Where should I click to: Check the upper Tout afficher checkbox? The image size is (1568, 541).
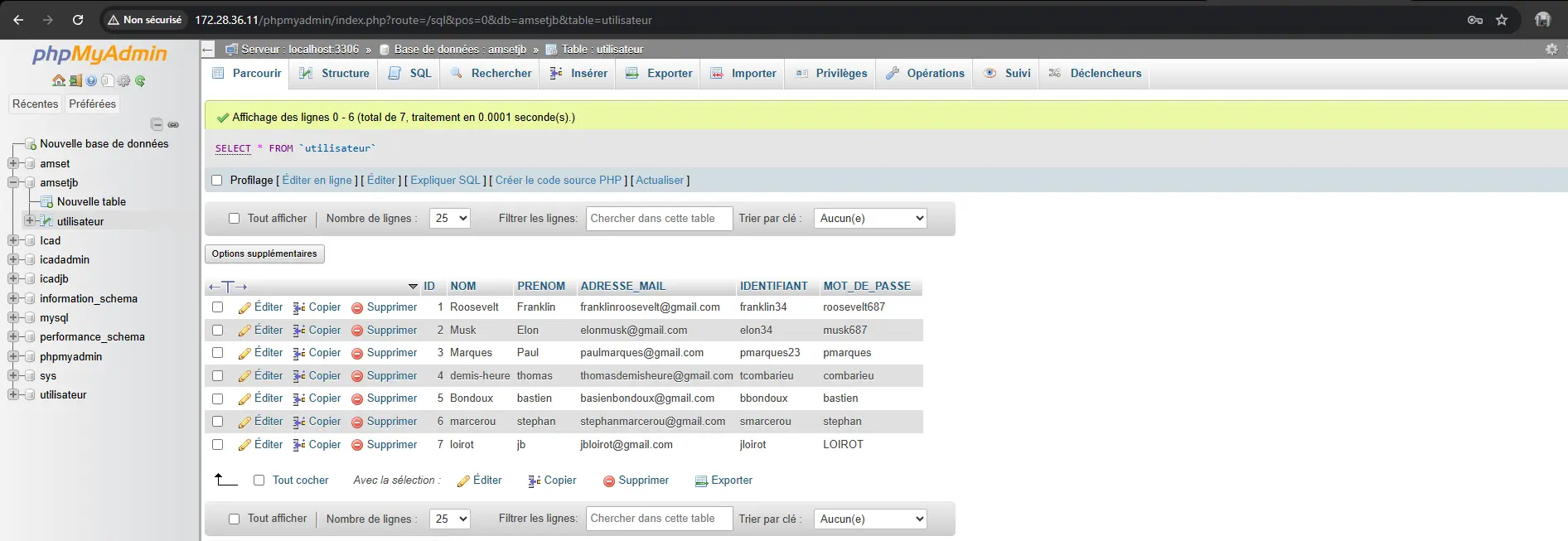pos(234,219)
